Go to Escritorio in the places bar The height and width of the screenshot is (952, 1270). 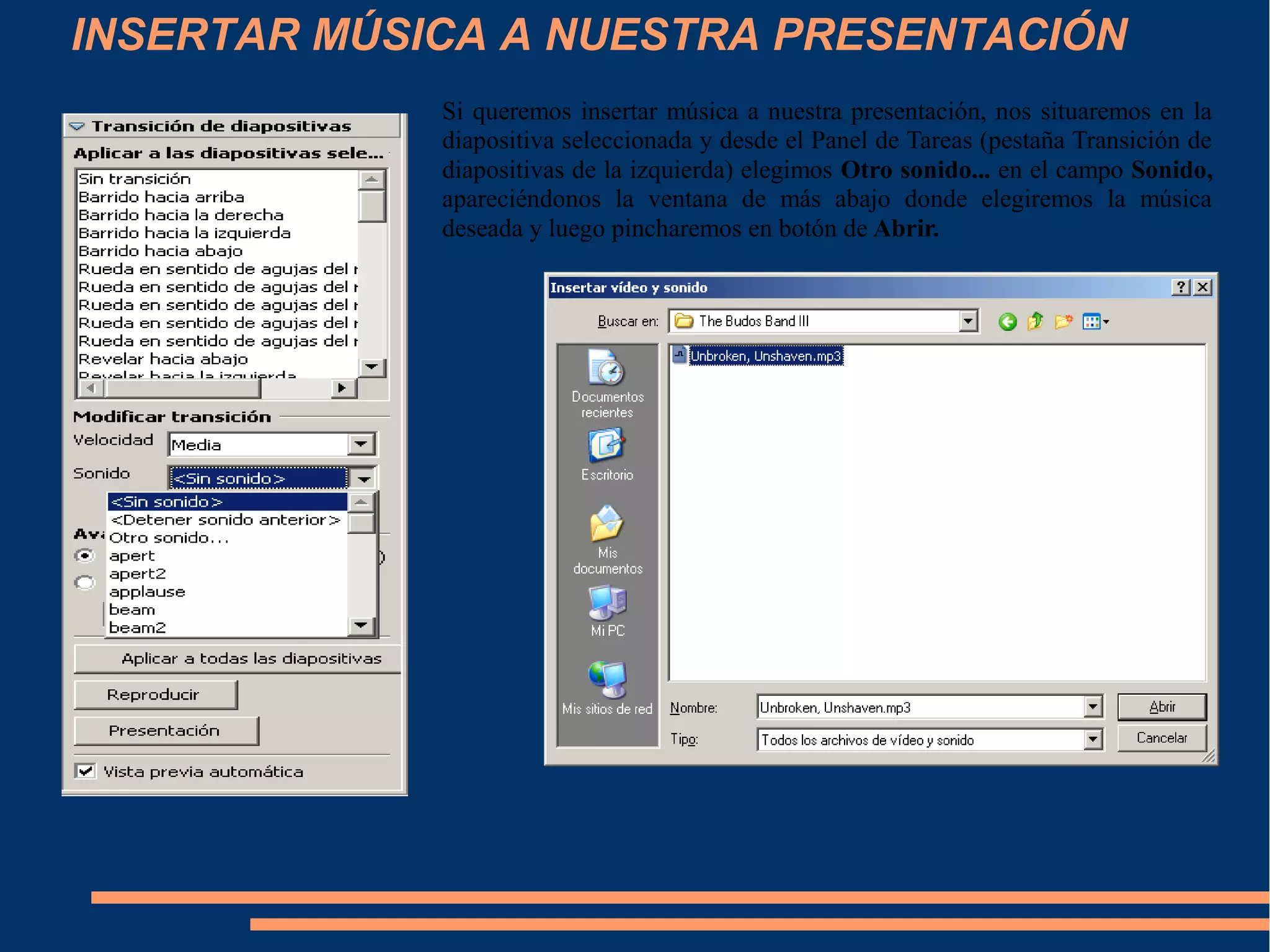(x=607, y=455)
